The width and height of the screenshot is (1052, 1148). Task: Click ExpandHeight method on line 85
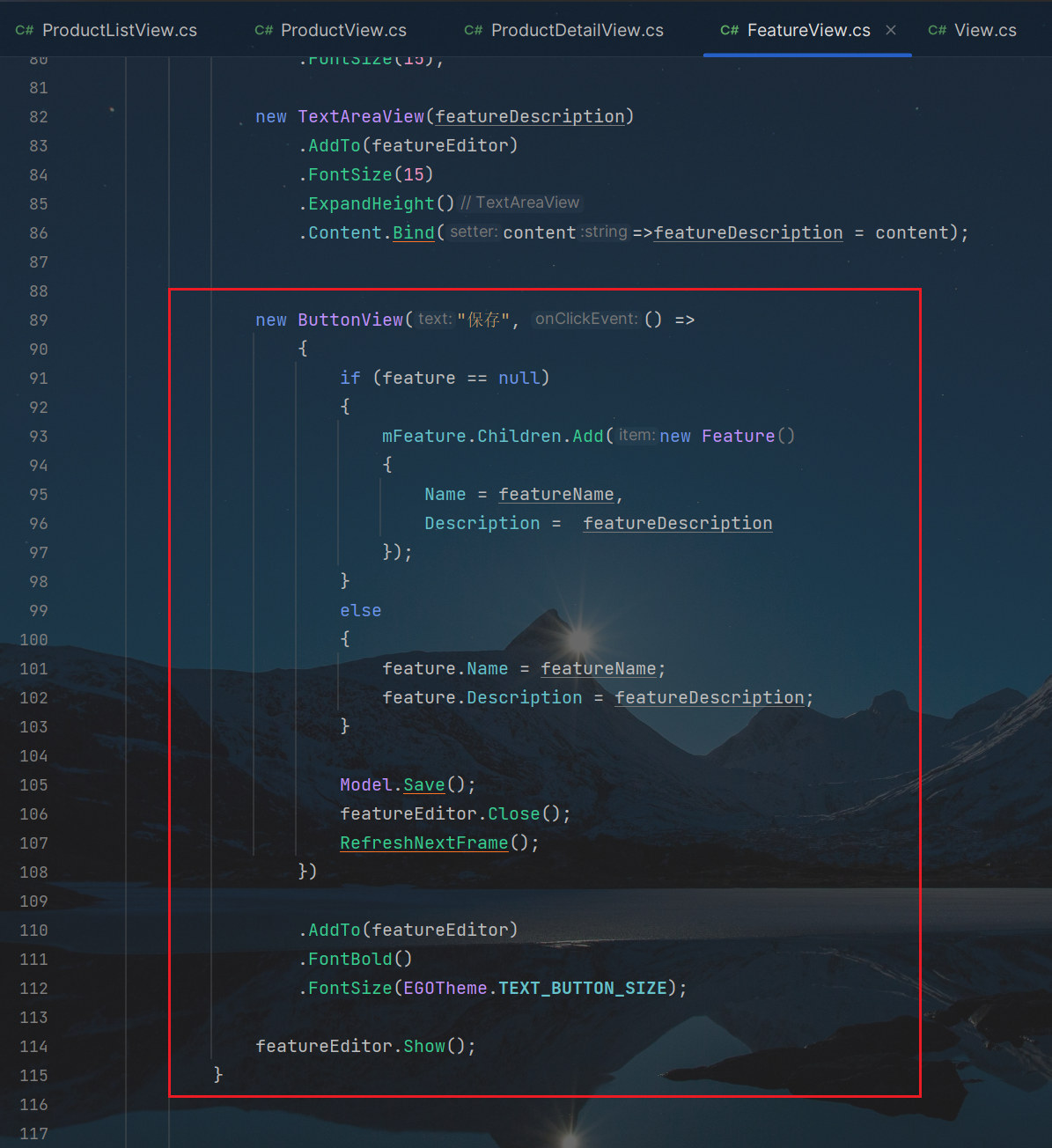point(372,204)
